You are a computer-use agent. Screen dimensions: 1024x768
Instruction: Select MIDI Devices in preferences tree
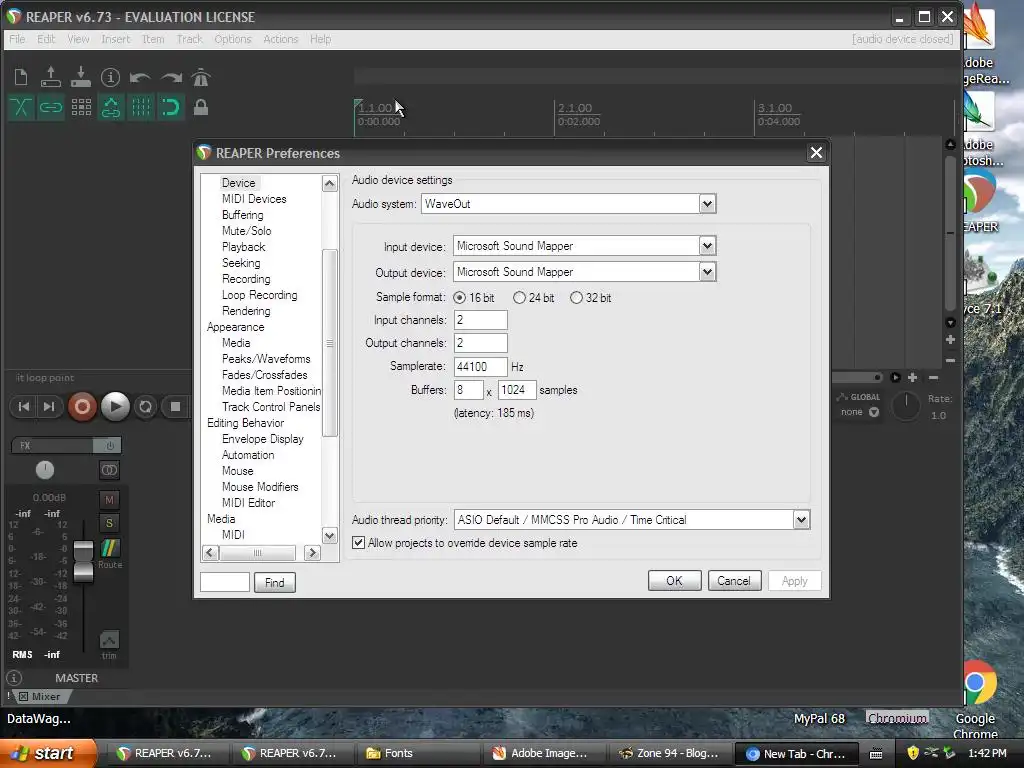pyautogui.click(x=254, y=199)
